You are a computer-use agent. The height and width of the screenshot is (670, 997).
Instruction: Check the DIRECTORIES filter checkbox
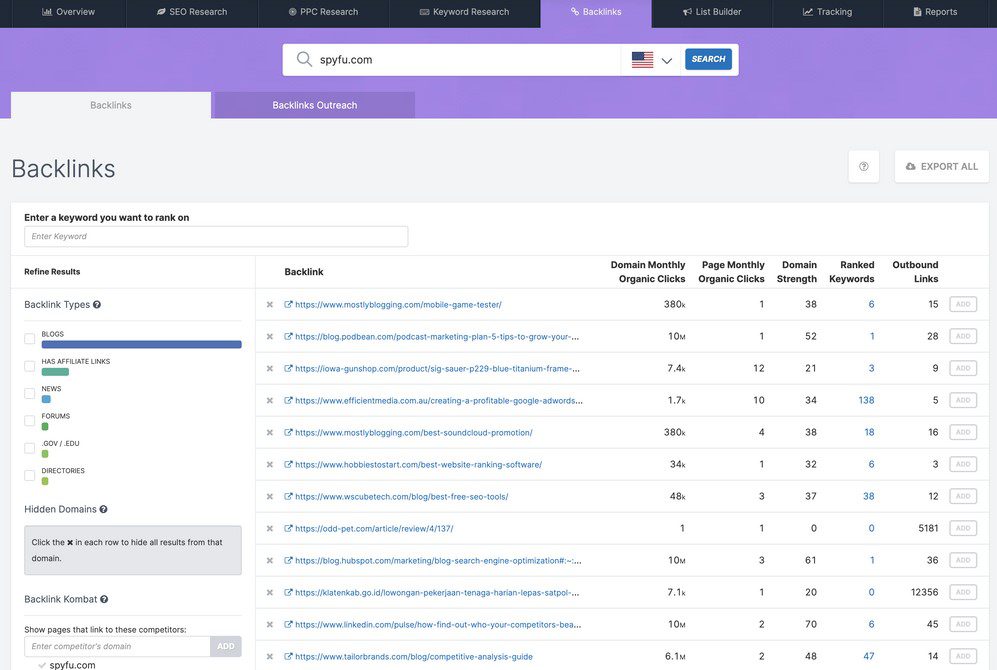(x=29, y=475)
